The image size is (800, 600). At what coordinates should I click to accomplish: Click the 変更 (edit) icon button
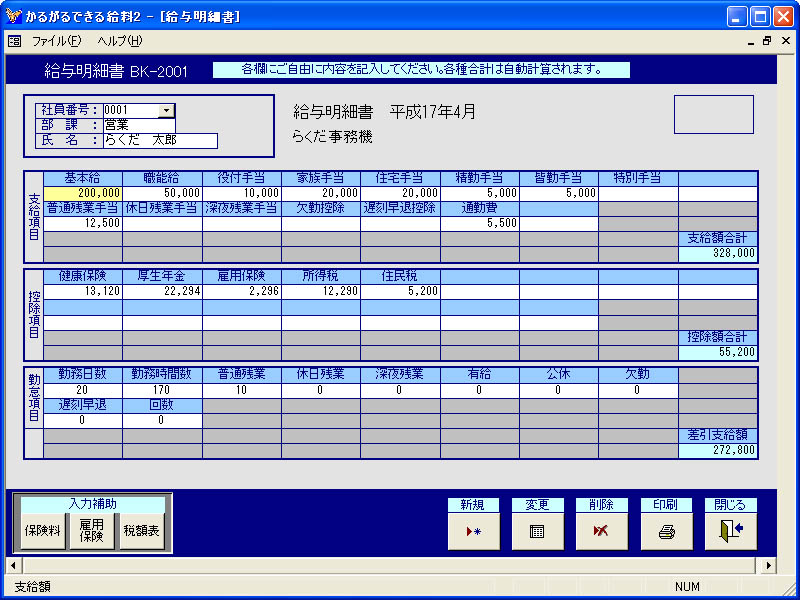(x=537, y=531)
